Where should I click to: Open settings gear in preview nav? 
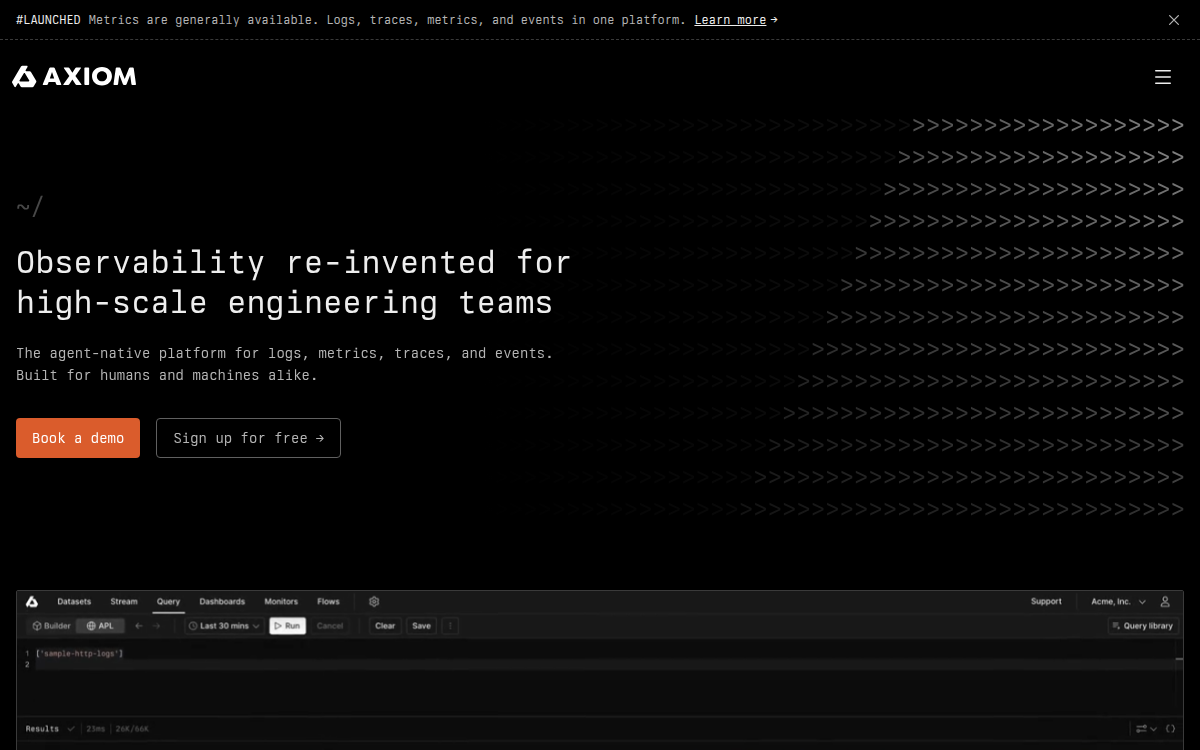(374, 602)
